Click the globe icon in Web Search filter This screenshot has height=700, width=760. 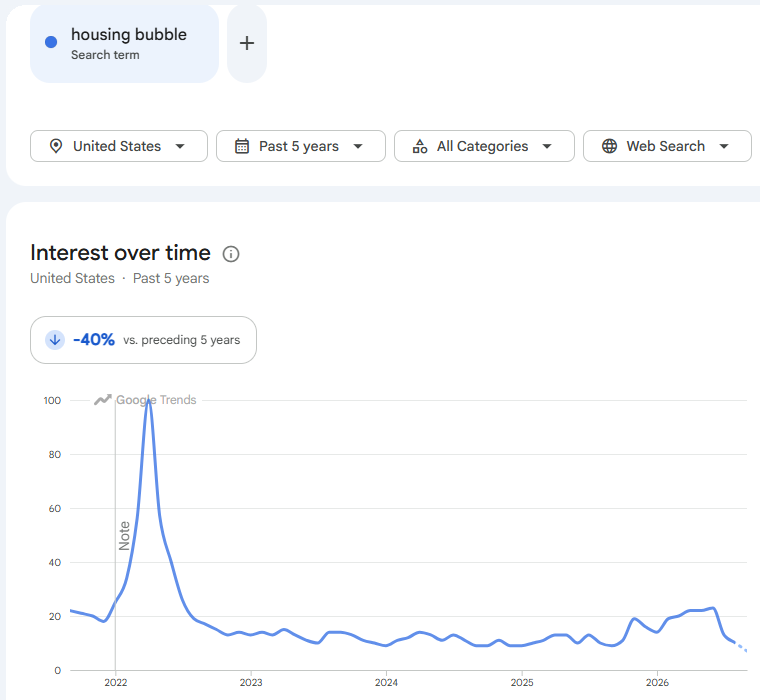tap(609, 146)
